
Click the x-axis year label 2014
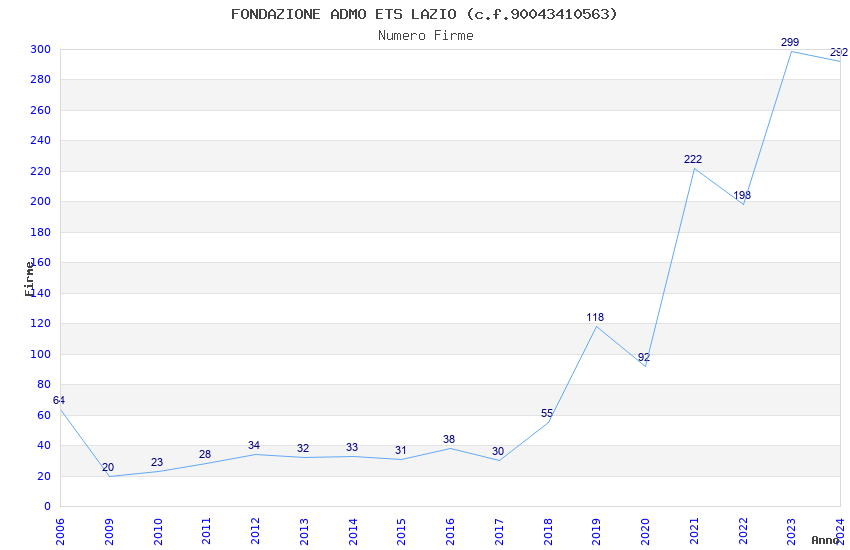(353, 531)
